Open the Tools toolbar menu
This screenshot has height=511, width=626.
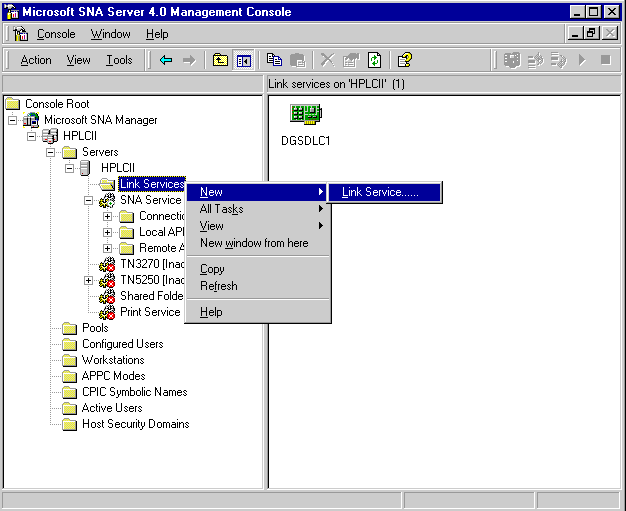[119, 60]
